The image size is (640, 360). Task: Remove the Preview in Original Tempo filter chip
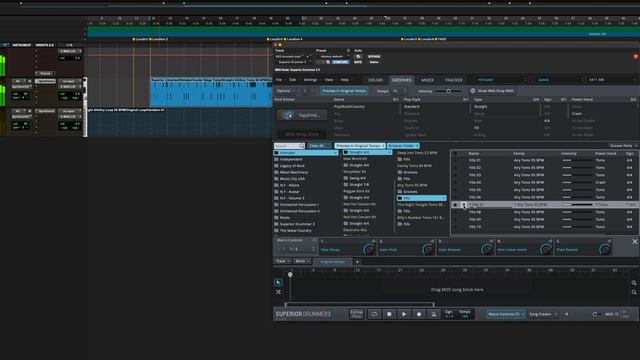[383, 146]
